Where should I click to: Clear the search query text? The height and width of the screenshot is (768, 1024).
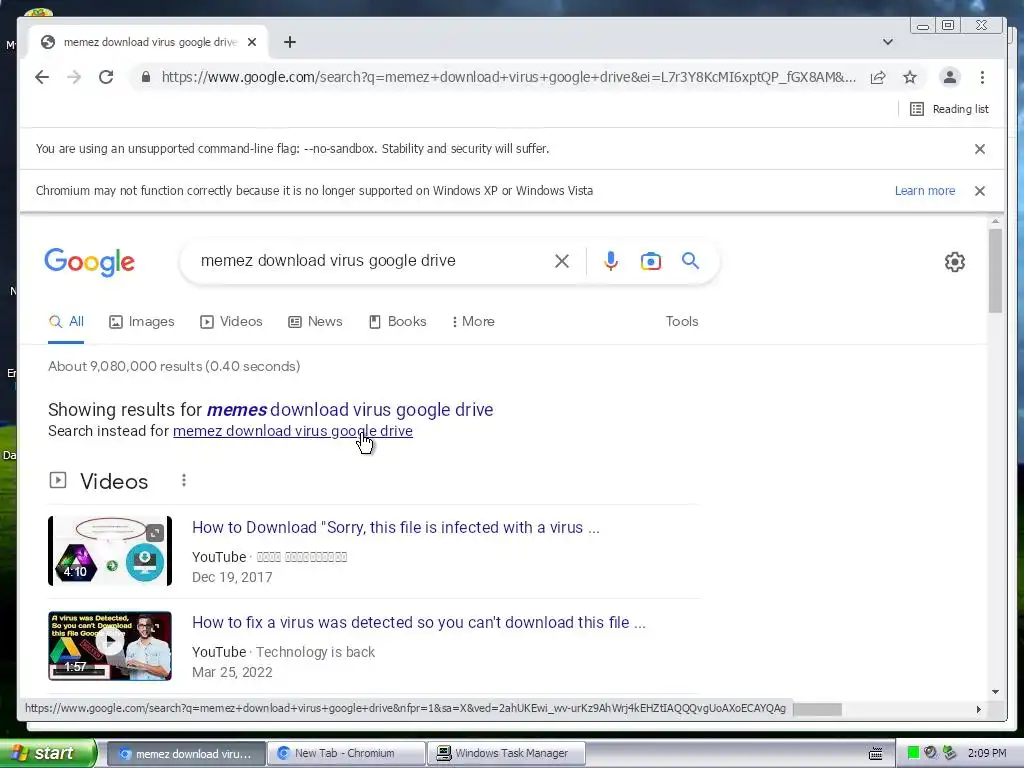562,261
